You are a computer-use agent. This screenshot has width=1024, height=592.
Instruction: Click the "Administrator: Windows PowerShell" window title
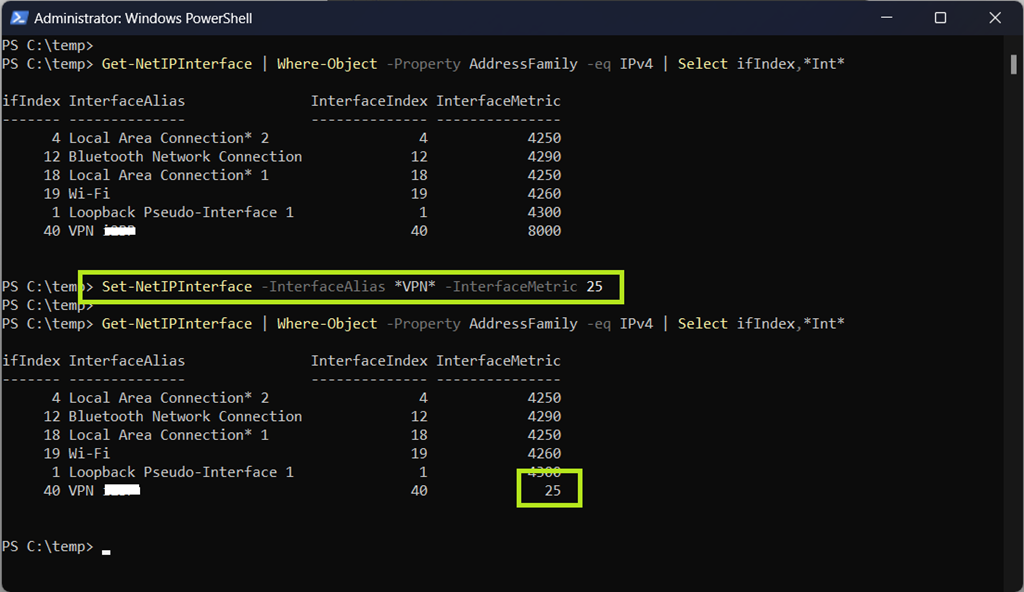click(143, 18)
